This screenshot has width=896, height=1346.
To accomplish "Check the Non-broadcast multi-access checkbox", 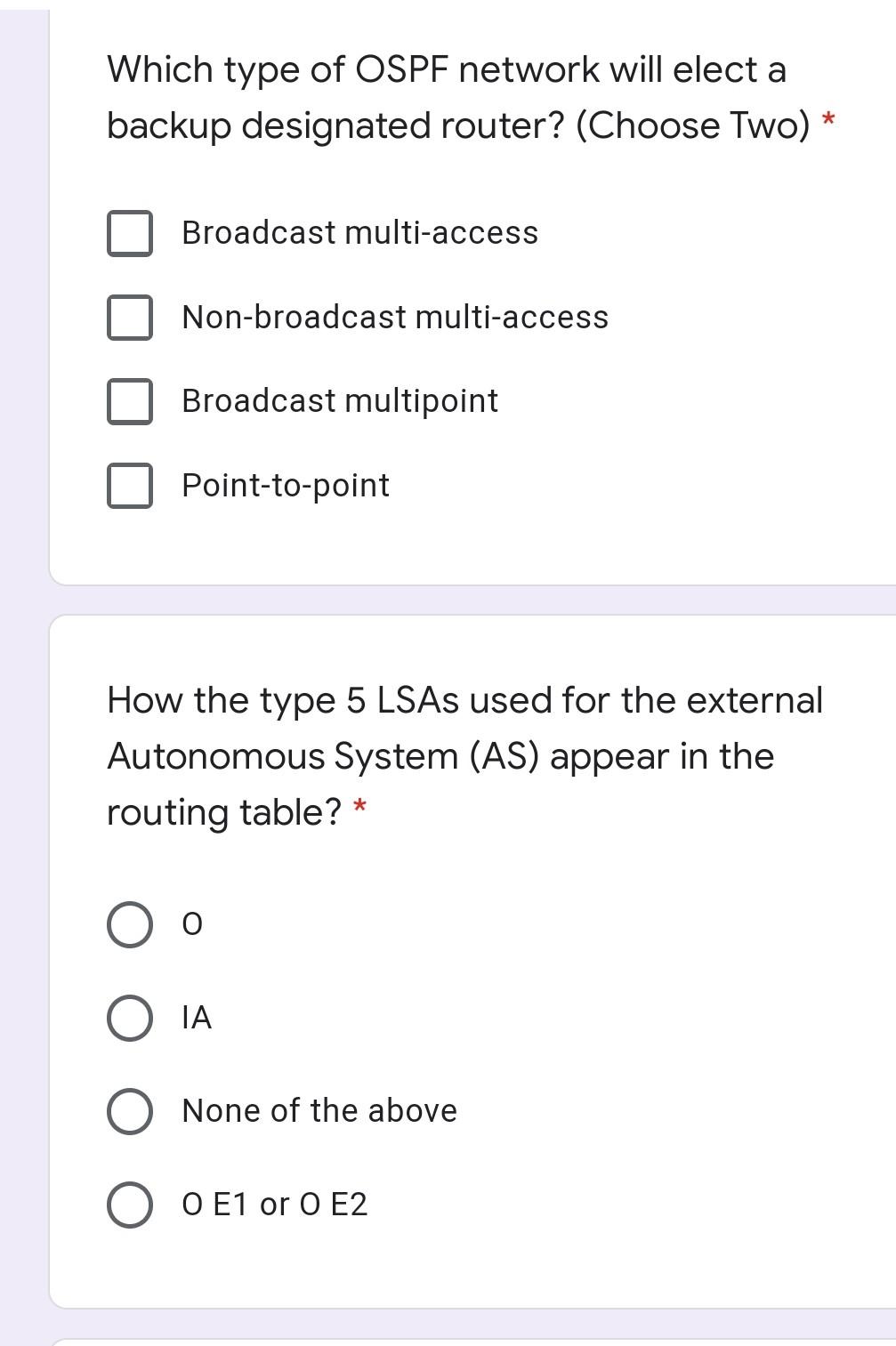I will pos(131,316).
